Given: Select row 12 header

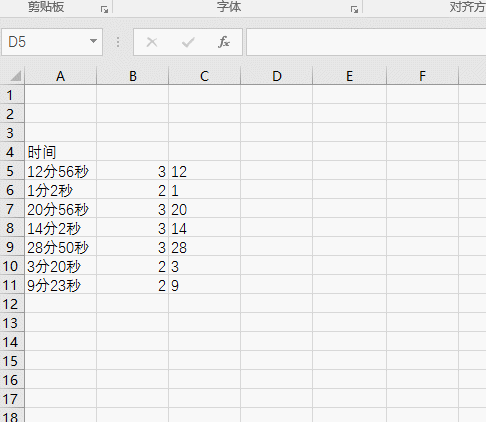Looking at the screenshot, I should click(12, 304).
